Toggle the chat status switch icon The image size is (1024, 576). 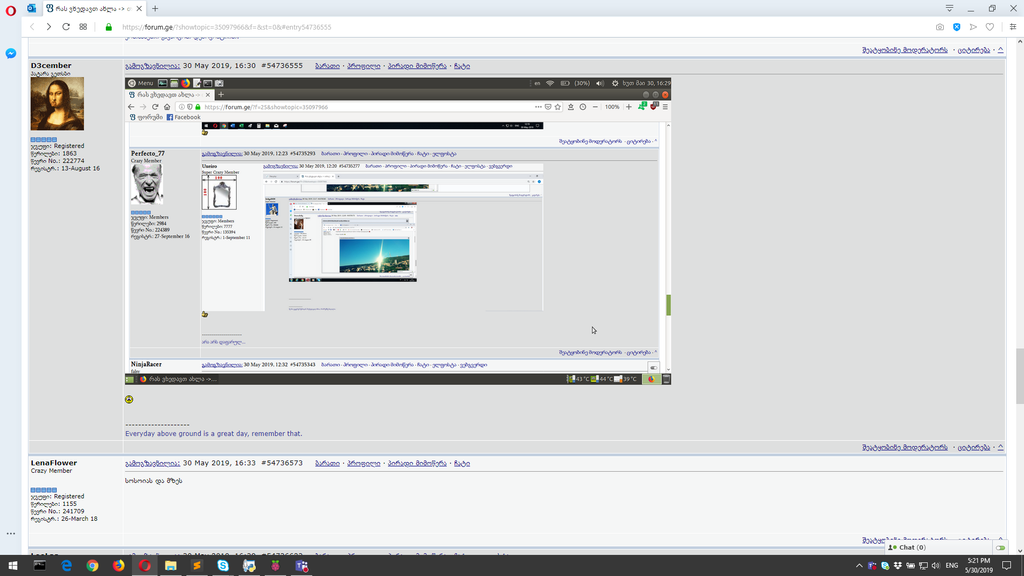(x=1000, y=548)
